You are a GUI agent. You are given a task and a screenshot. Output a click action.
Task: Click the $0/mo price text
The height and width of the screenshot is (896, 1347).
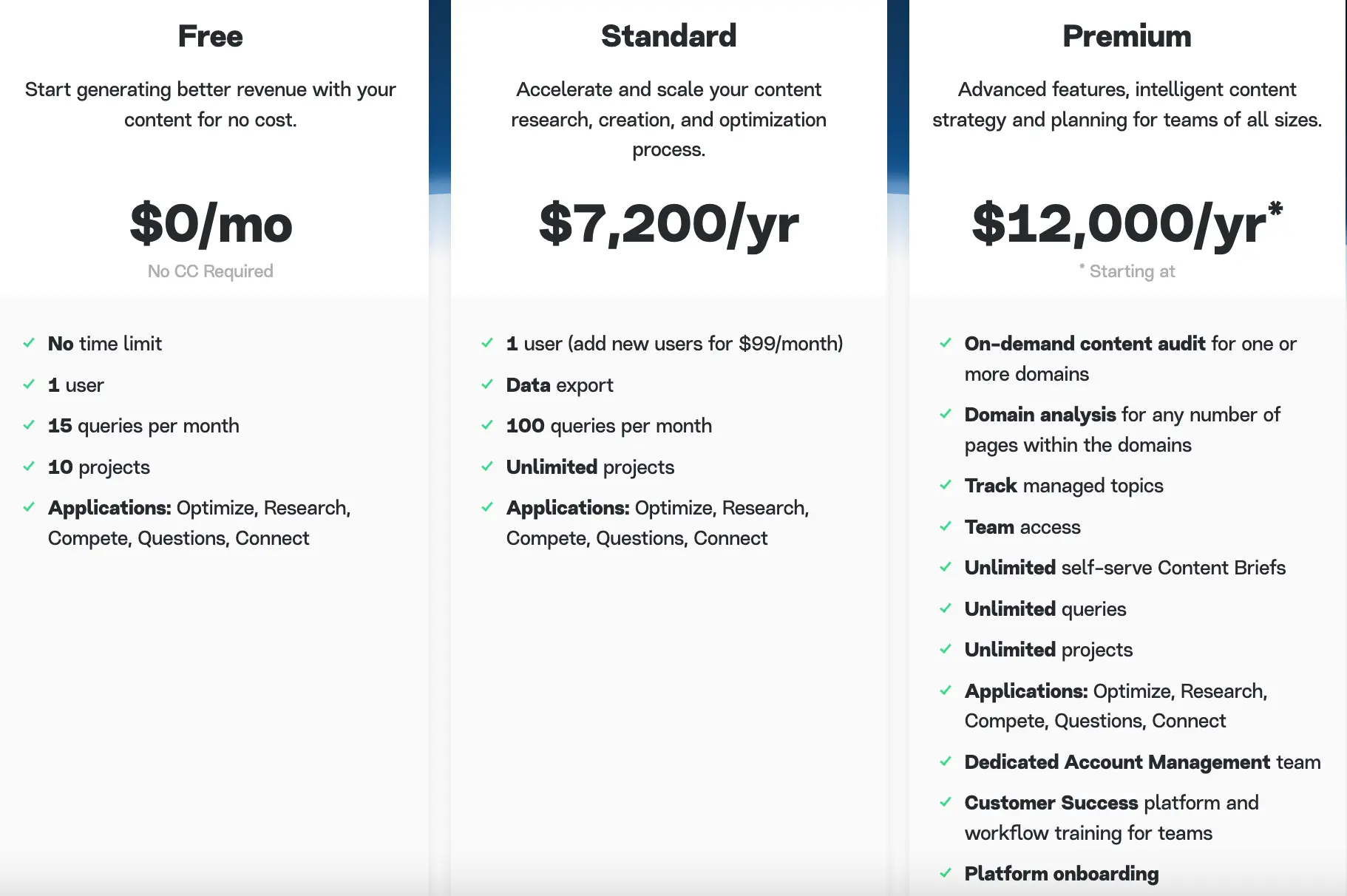pos(211,224)
